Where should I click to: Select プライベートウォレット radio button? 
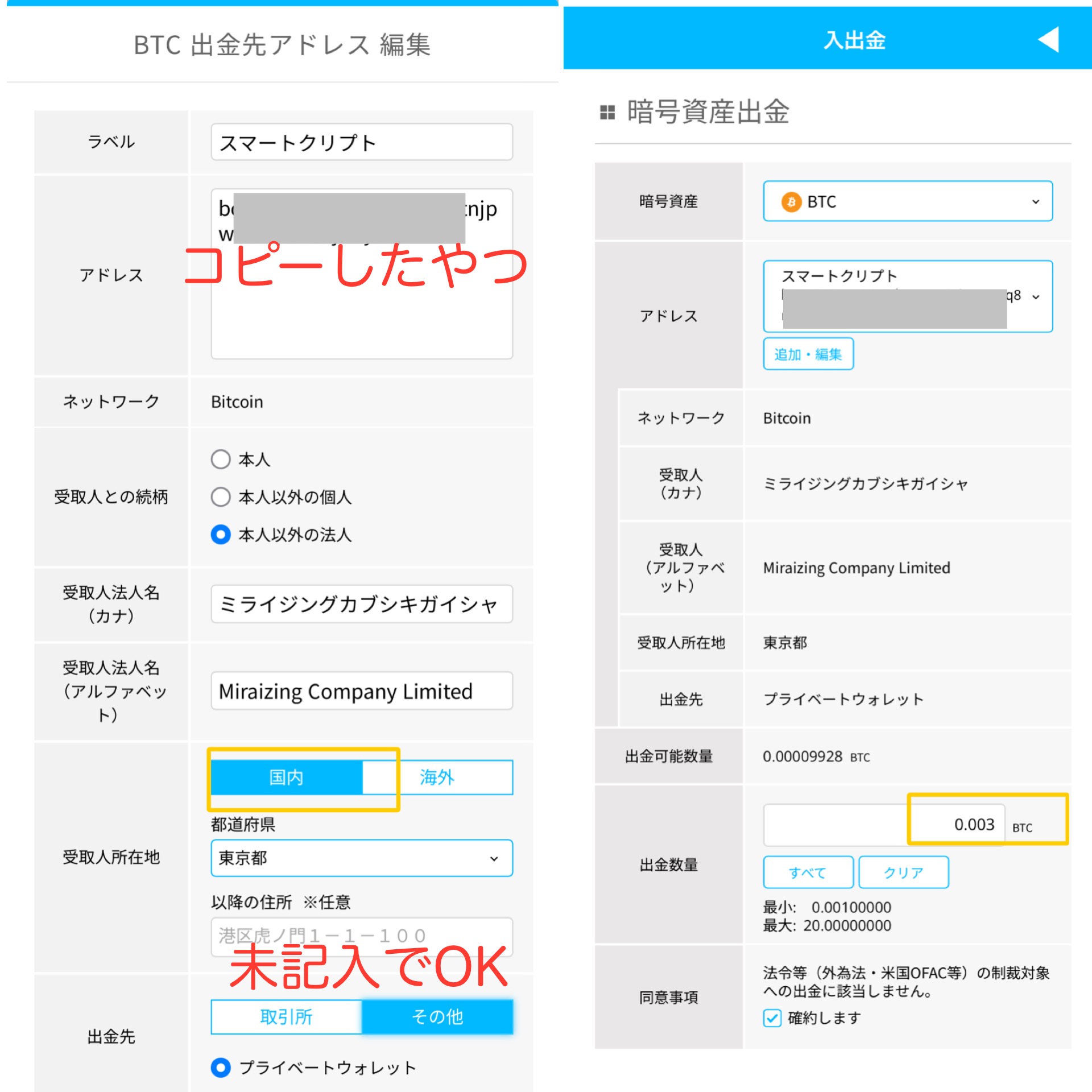(221, 1068)
